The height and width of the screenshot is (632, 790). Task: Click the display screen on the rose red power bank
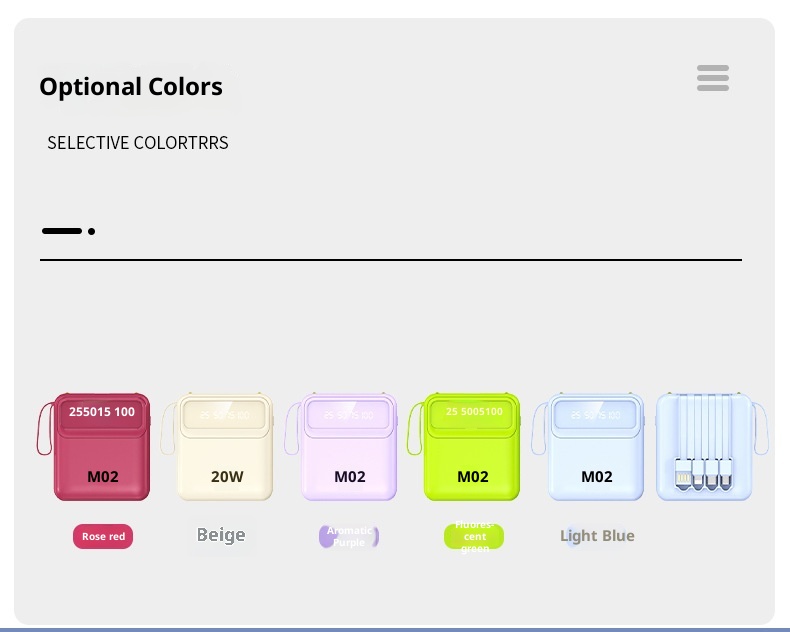[x=102, y=412]
